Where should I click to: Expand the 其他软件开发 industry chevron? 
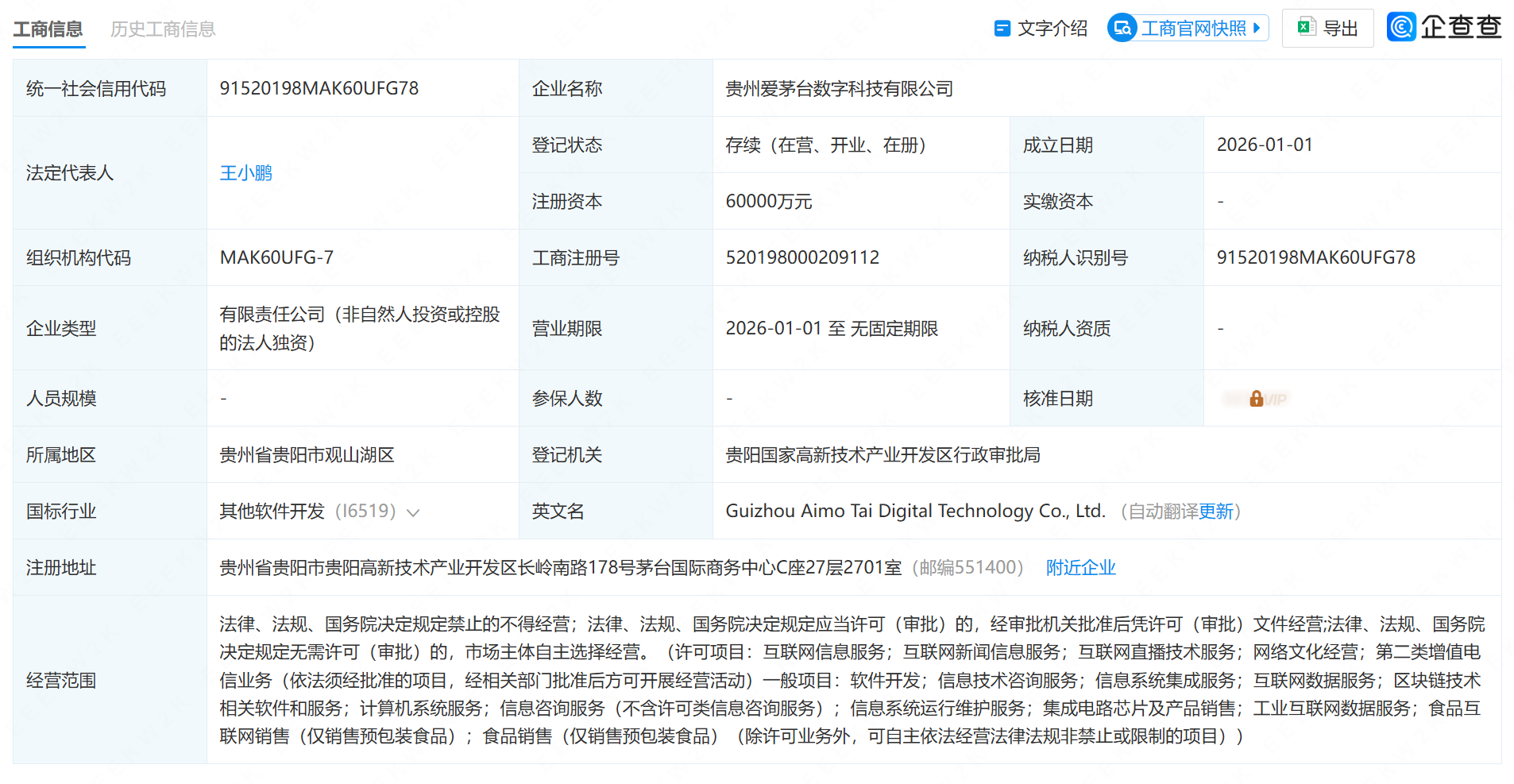click(x=413, y=512)
